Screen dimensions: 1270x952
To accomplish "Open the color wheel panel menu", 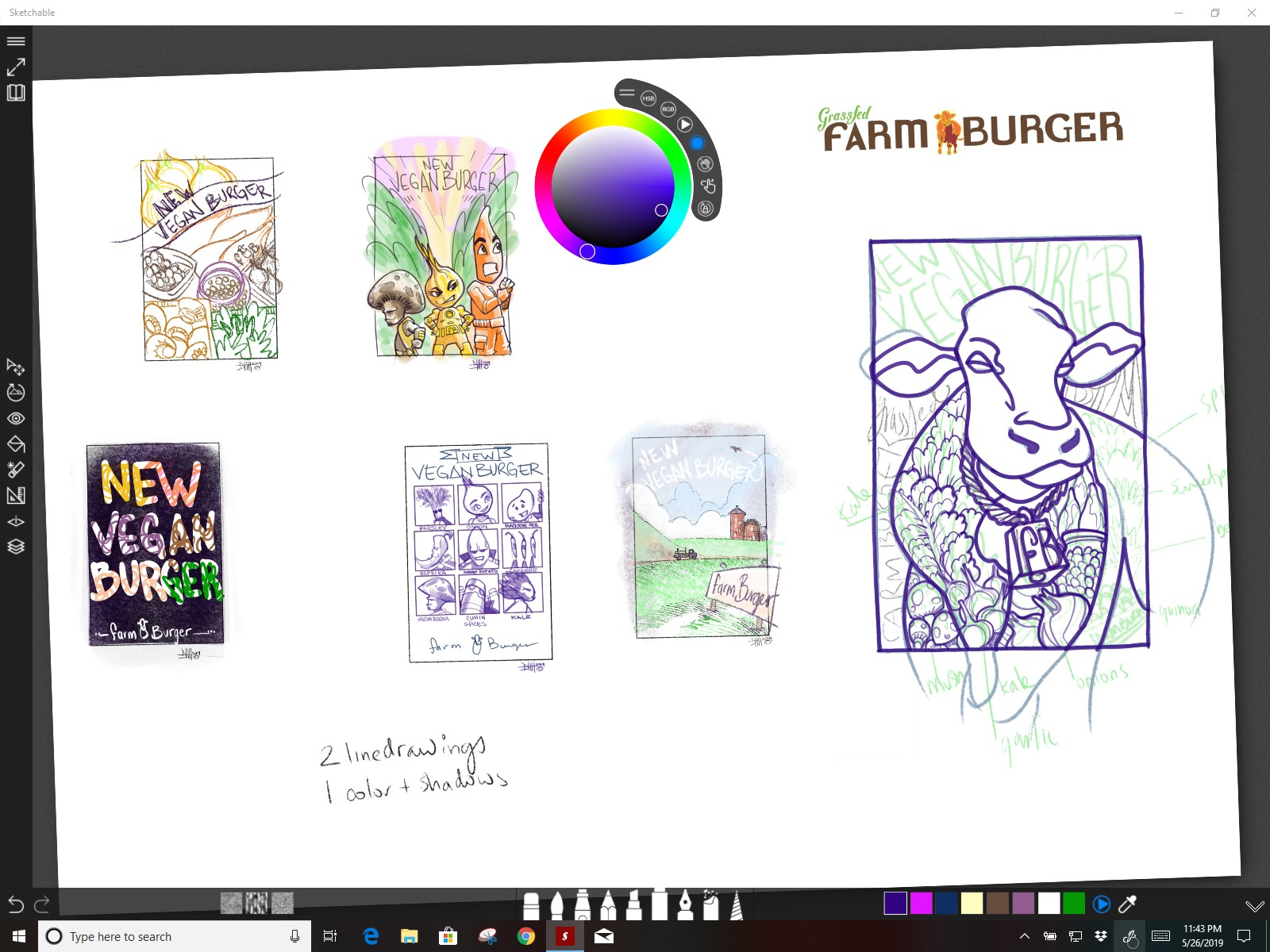I will coord(627,93).
